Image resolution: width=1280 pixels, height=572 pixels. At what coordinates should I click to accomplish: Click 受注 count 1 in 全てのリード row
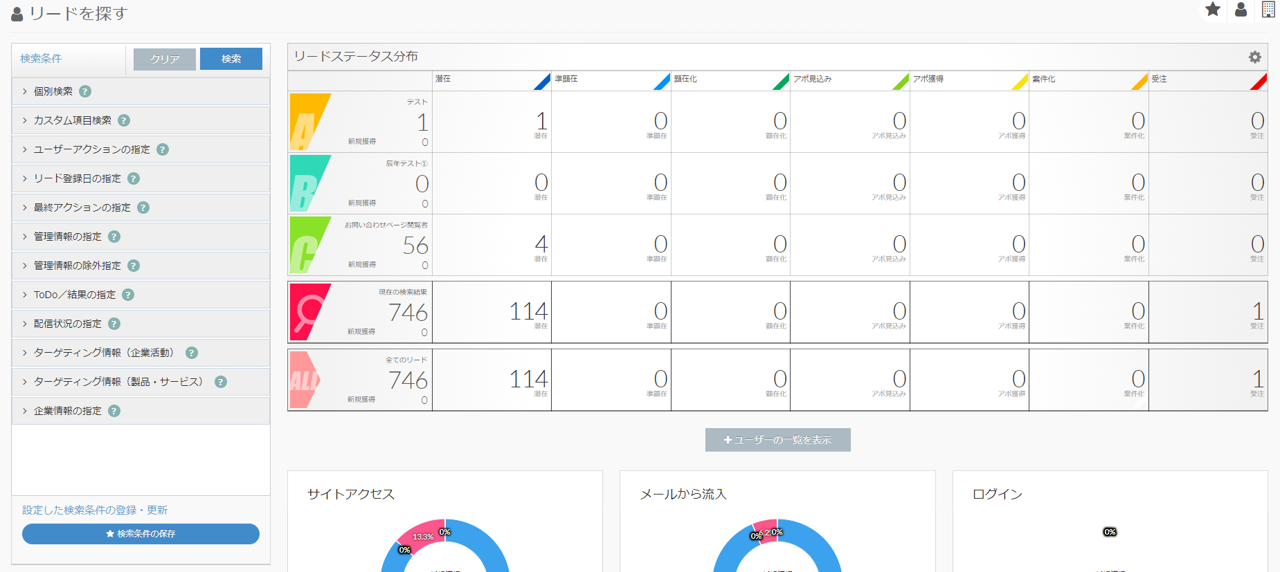click(x=1258, y=379)
